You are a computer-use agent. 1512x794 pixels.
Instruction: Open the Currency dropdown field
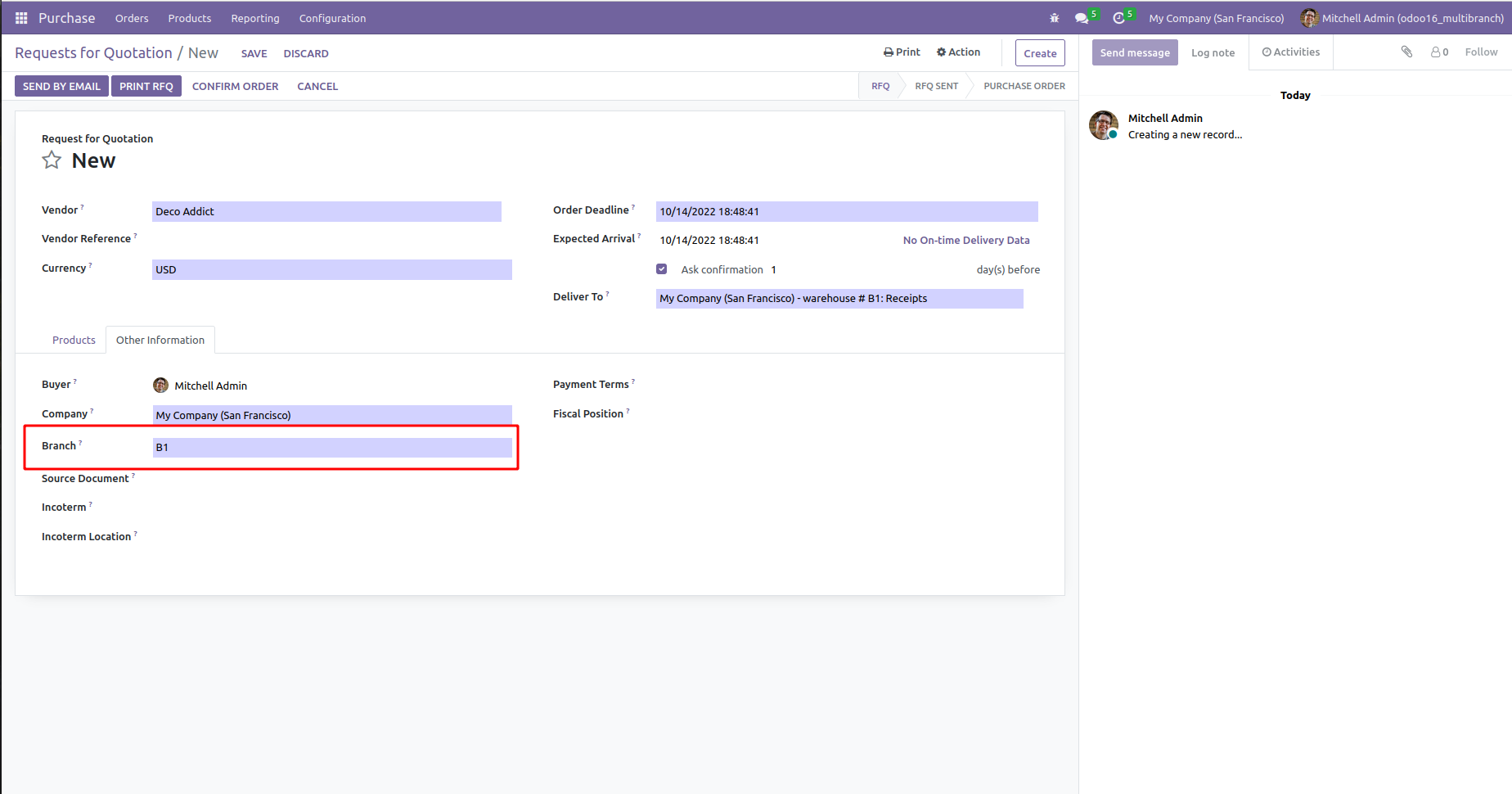click(x=331, y=270)
